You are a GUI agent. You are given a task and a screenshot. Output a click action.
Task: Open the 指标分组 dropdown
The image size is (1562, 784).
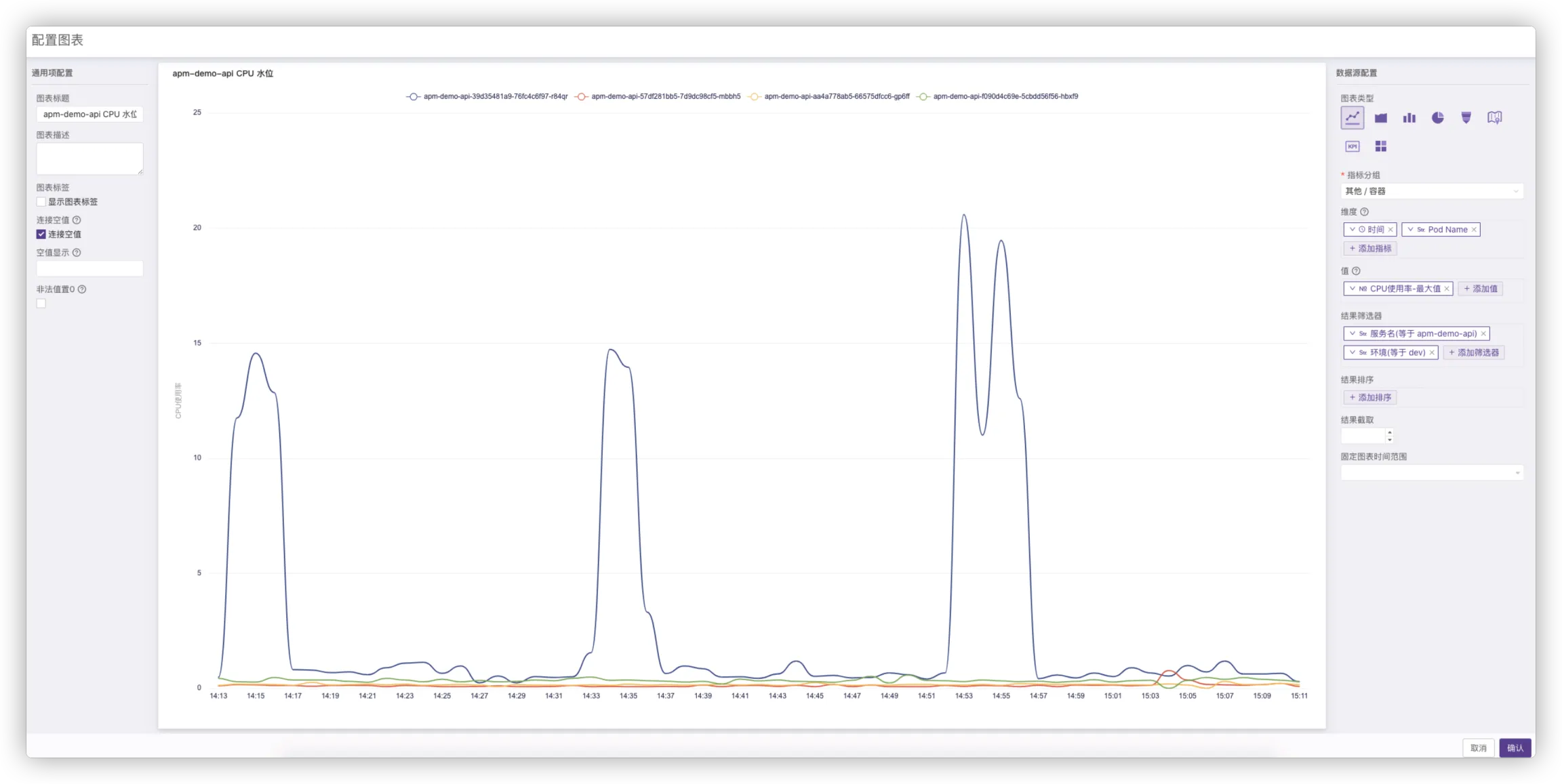(x=1432, y=191)
